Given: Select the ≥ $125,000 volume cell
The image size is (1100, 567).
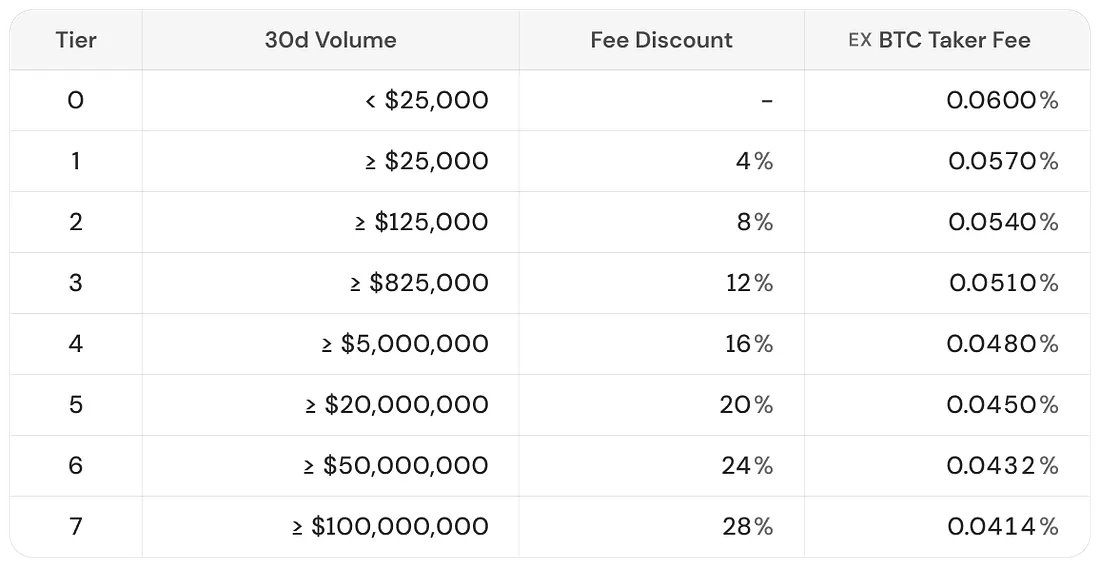Looking at the screenshot, I should [421, 222].
